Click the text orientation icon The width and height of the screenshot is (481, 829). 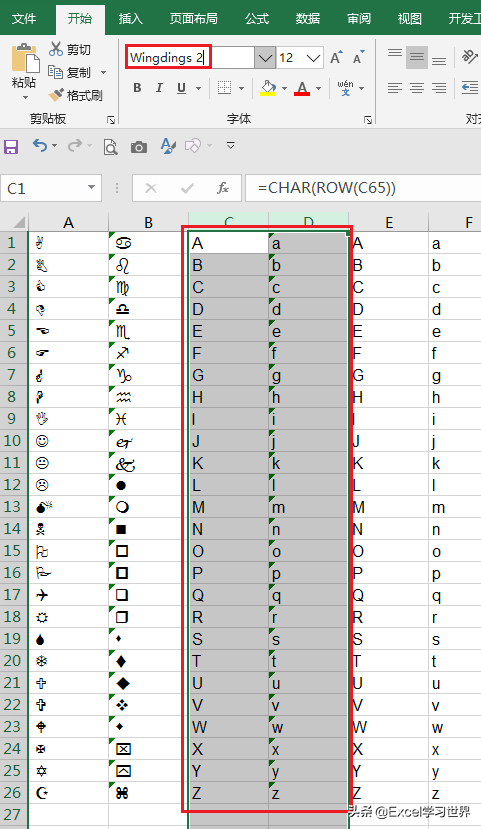tap(469, 57)
